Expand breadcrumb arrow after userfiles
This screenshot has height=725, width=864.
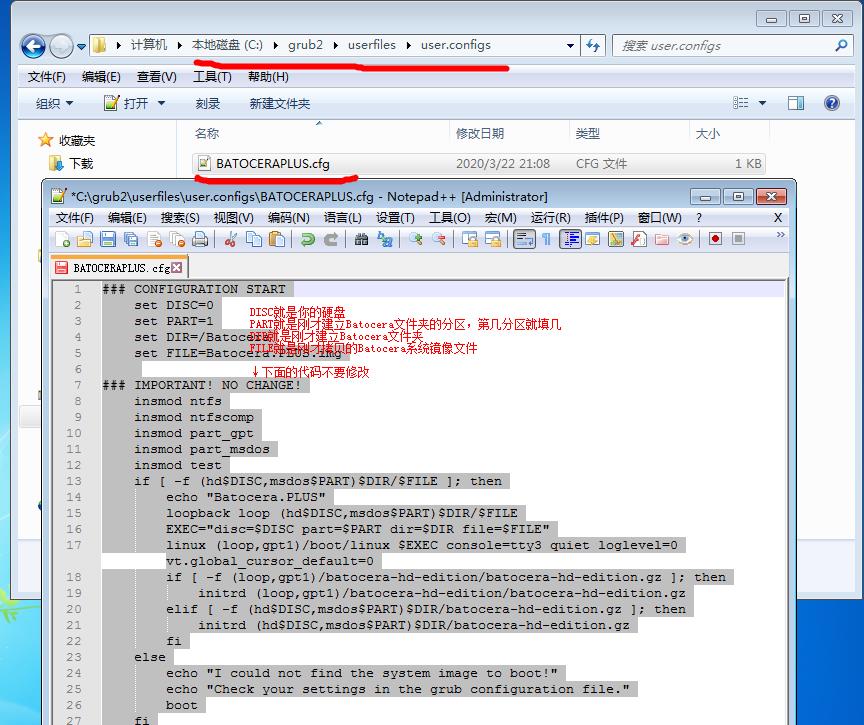pos(408,45)
